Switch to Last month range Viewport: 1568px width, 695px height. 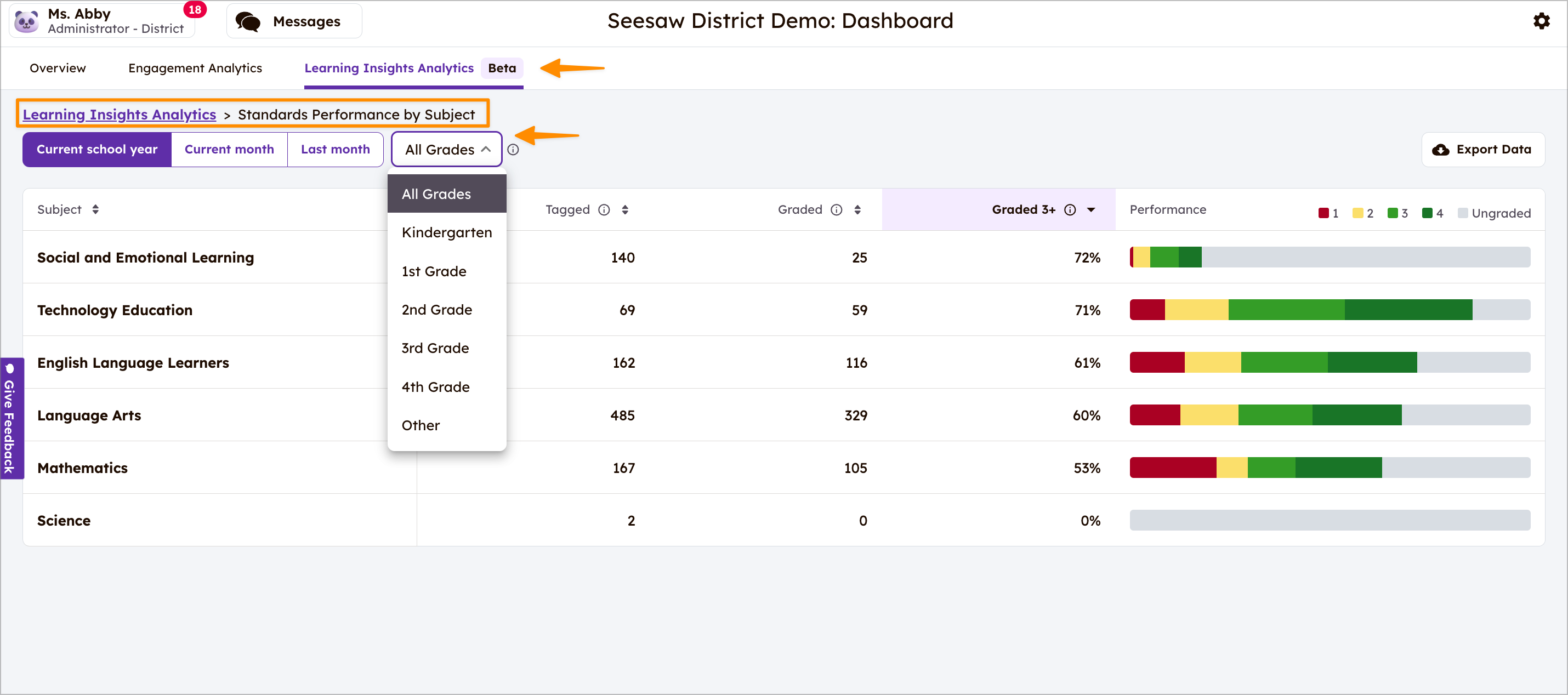click(335, 150)
